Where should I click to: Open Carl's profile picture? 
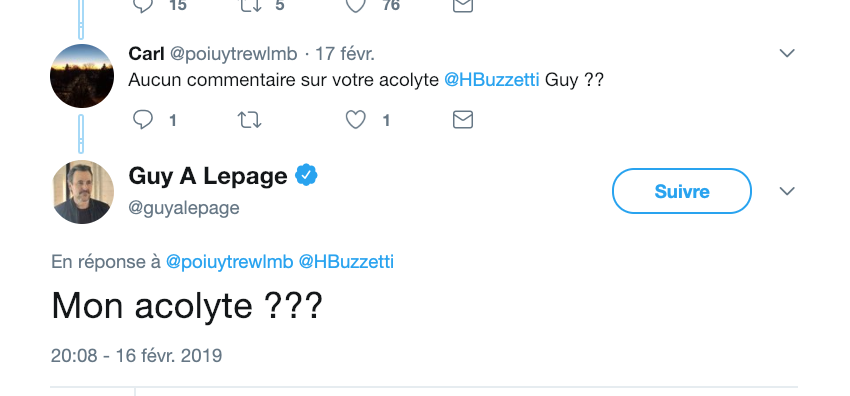82,76
